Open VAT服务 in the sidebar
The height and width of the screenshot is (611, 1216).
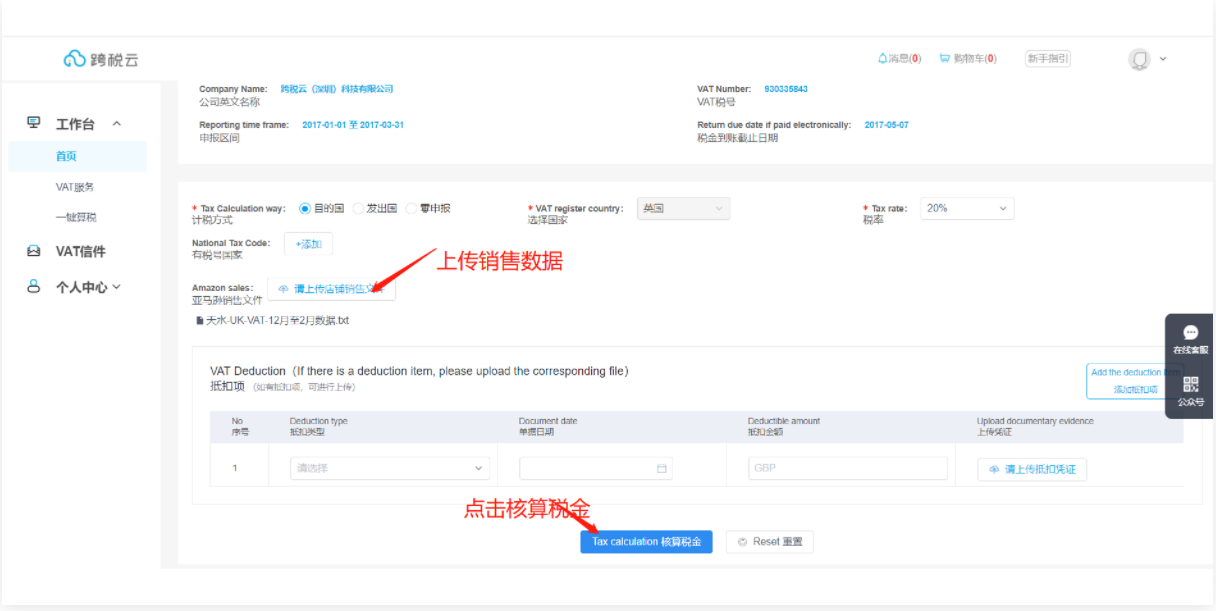(x=75, y=187)
